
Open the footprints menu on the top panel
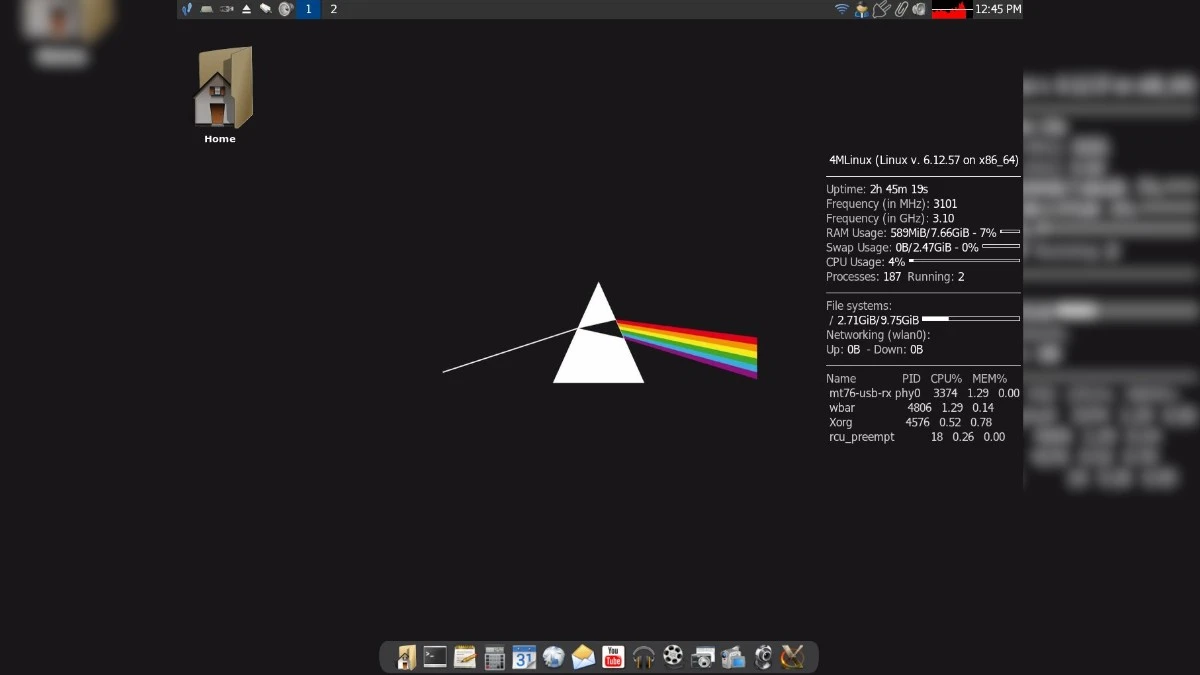click(x=186, y=9)
